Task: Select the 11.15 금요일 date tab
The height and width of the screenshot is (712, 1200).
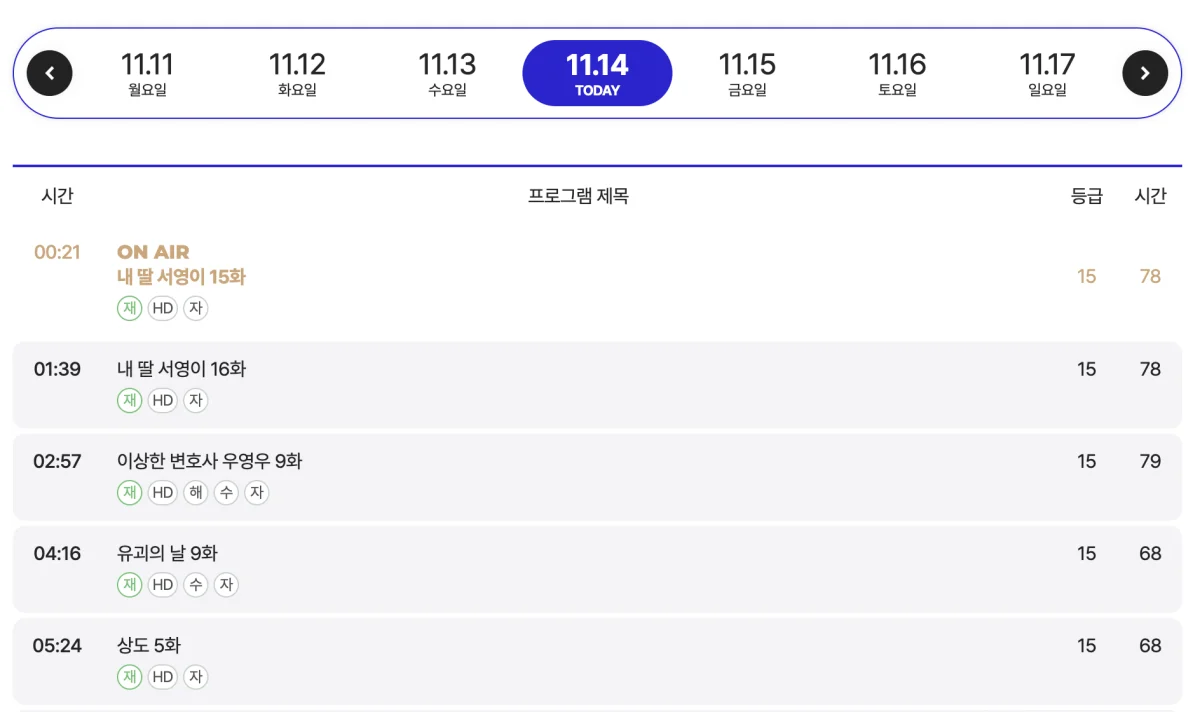Action: tap(747, 72)
